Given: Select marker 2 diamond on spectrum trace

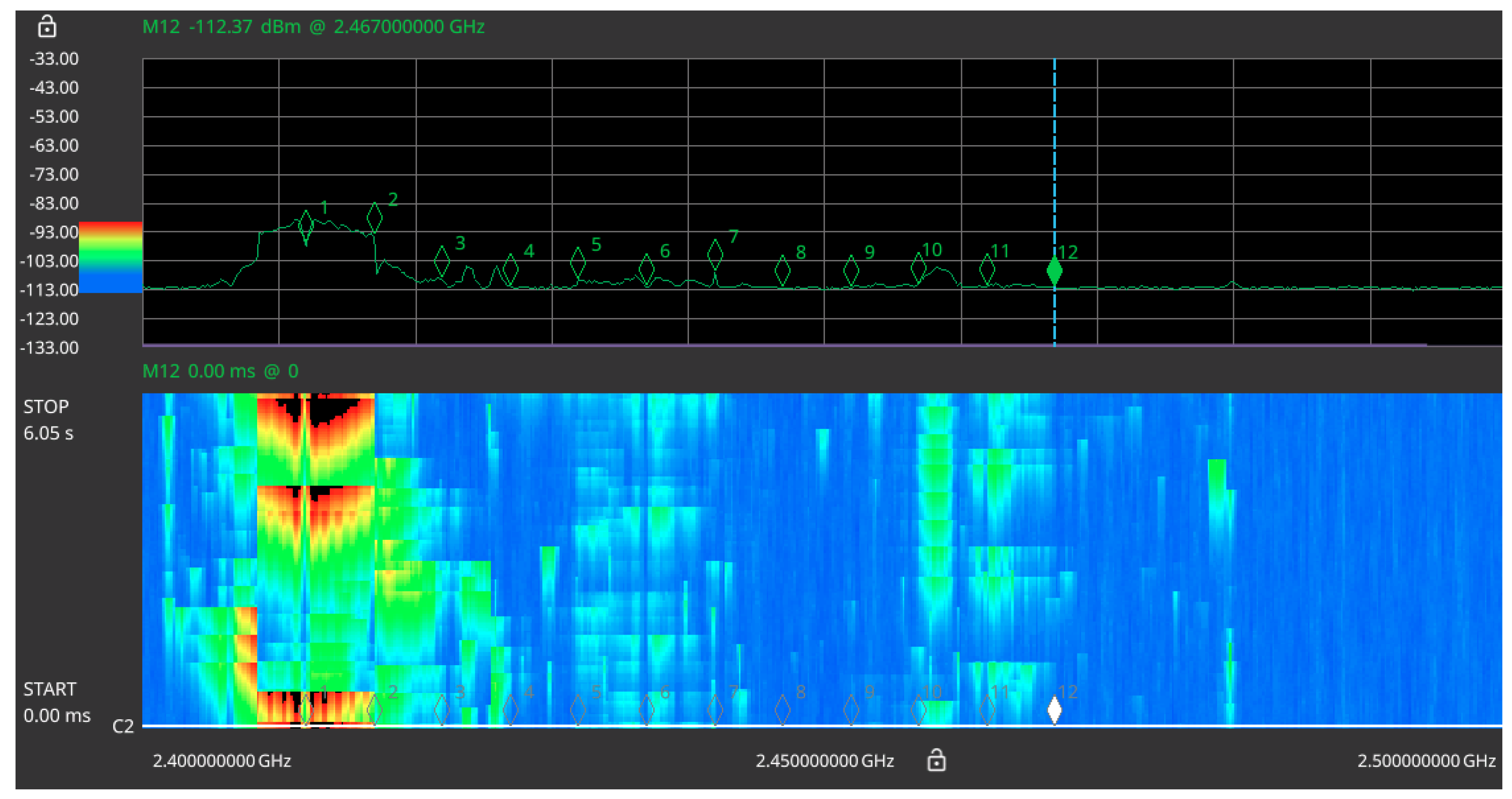Looking at the screenshot, I should [x=375, y=218].
